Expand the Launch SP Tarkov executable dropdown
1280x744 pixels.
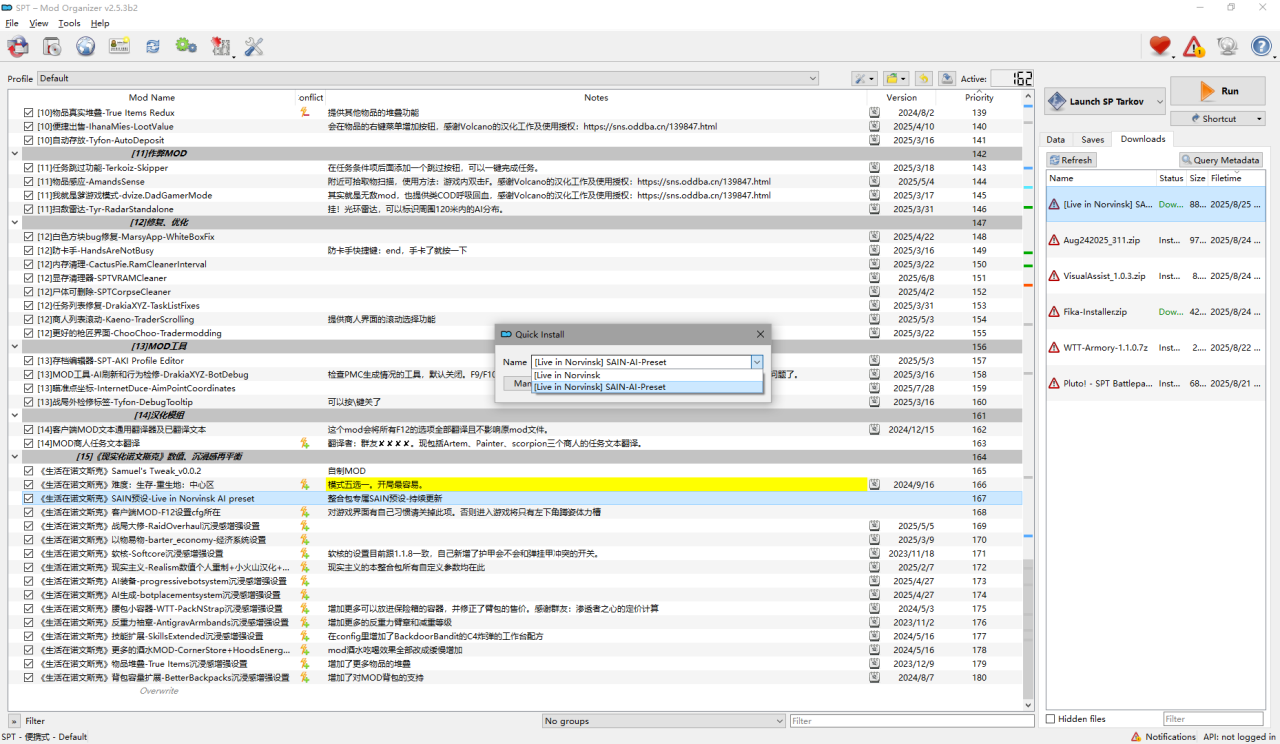click(x=1159, y=101)
